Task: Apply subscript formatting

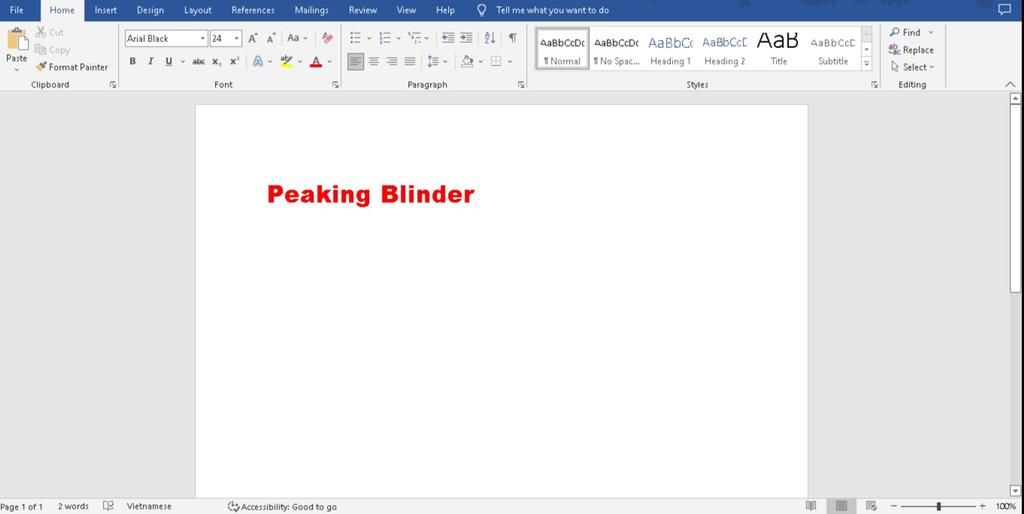Action: tap(216, 61)
